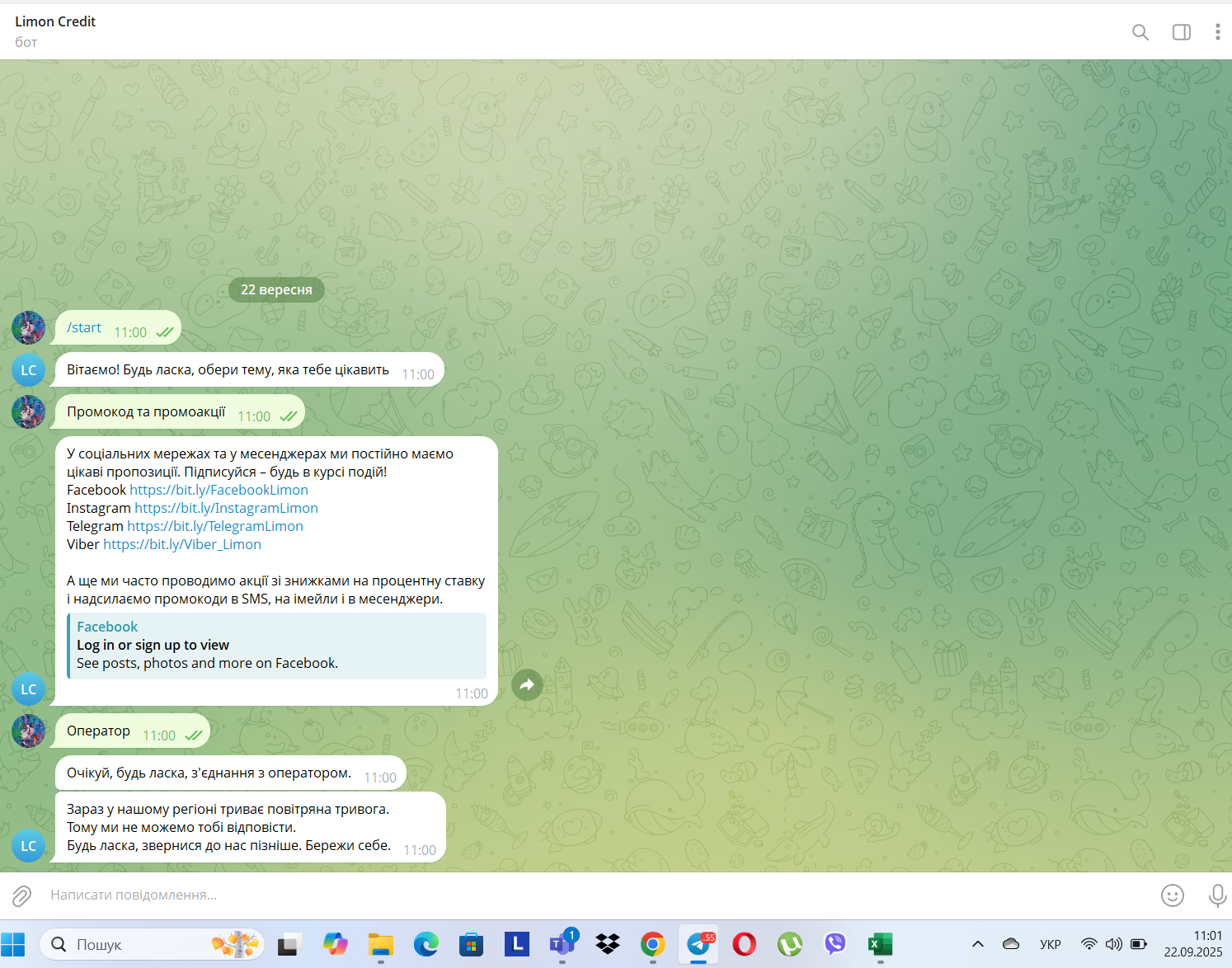Click the Оператор message bubble
The image size is (1232, 968).
[x=131, y=731]
